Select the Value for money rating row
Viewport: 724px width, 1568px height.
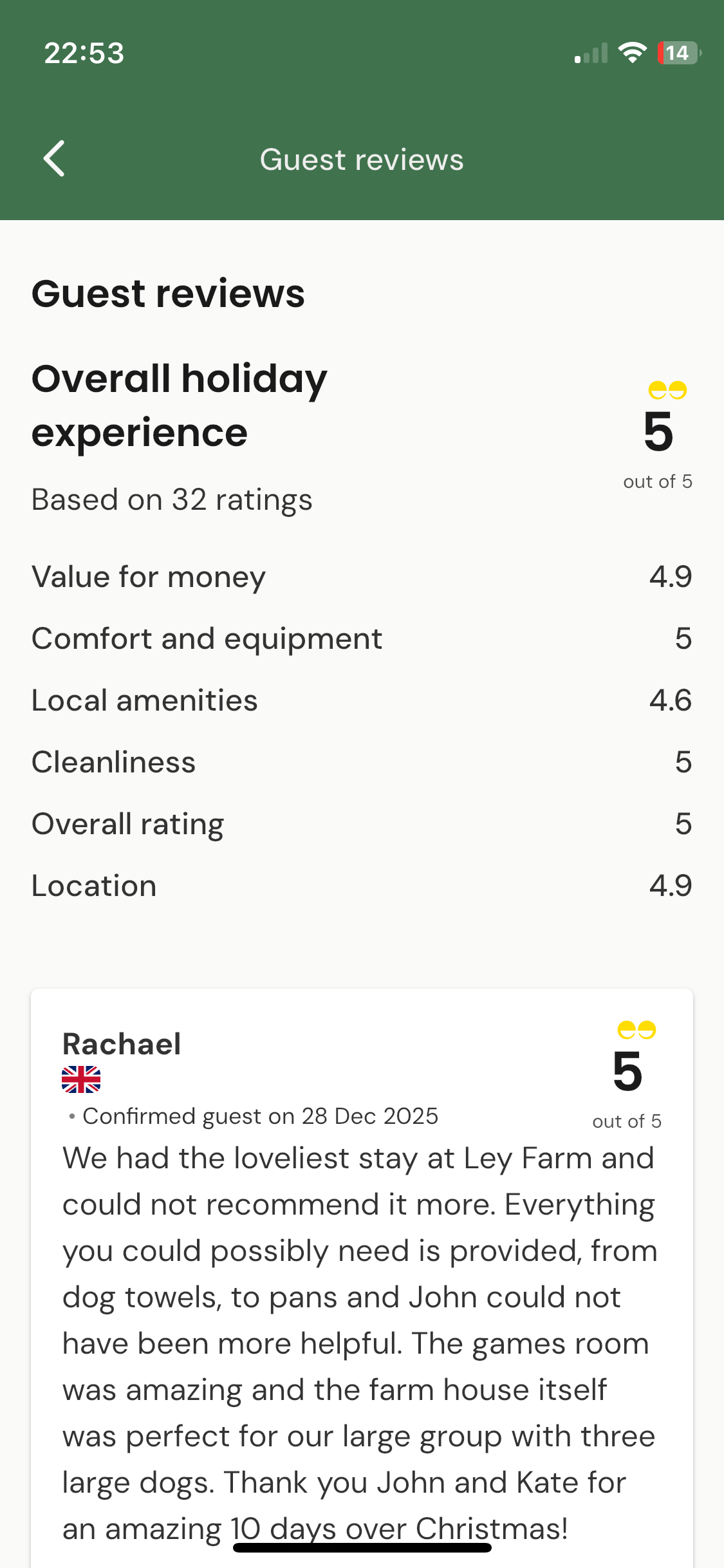click(x=362, y=577)
